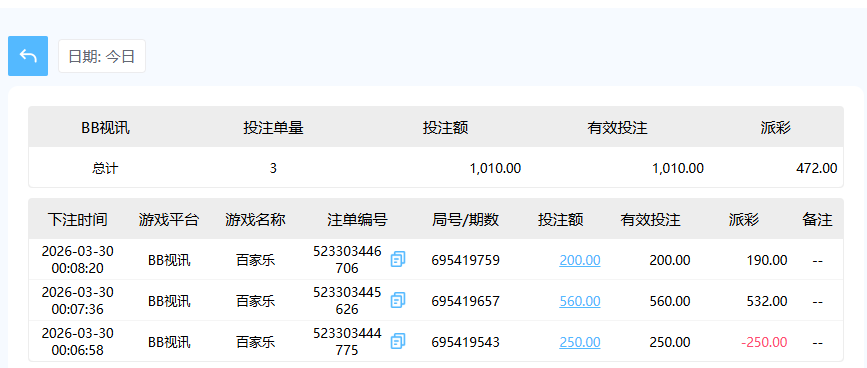The width and height of the screenshot is (867, 368).
Task: Copy bet number 523303444775
Action: 398,341
